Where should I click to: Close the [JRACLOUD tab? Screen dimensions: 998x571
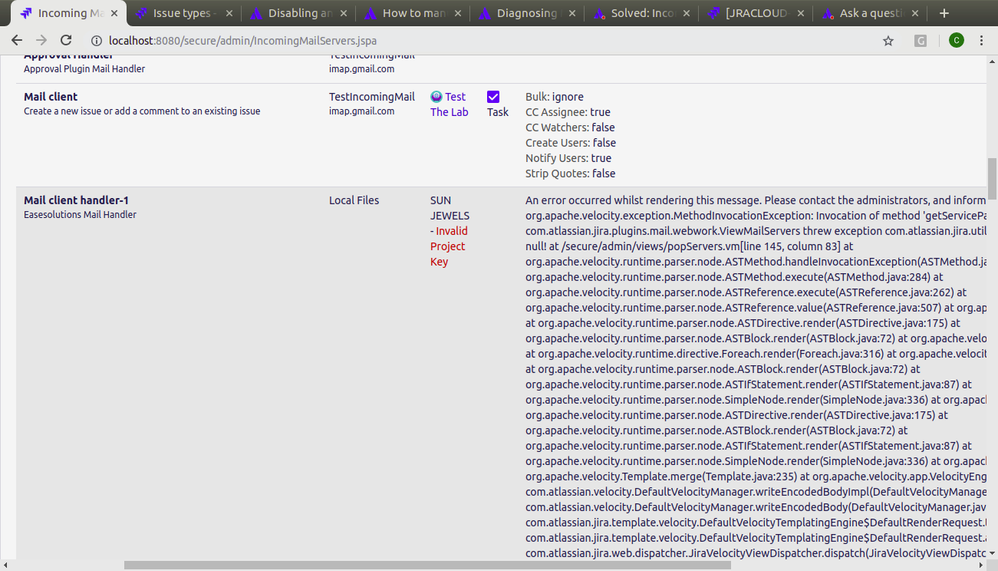pos(801,13)
